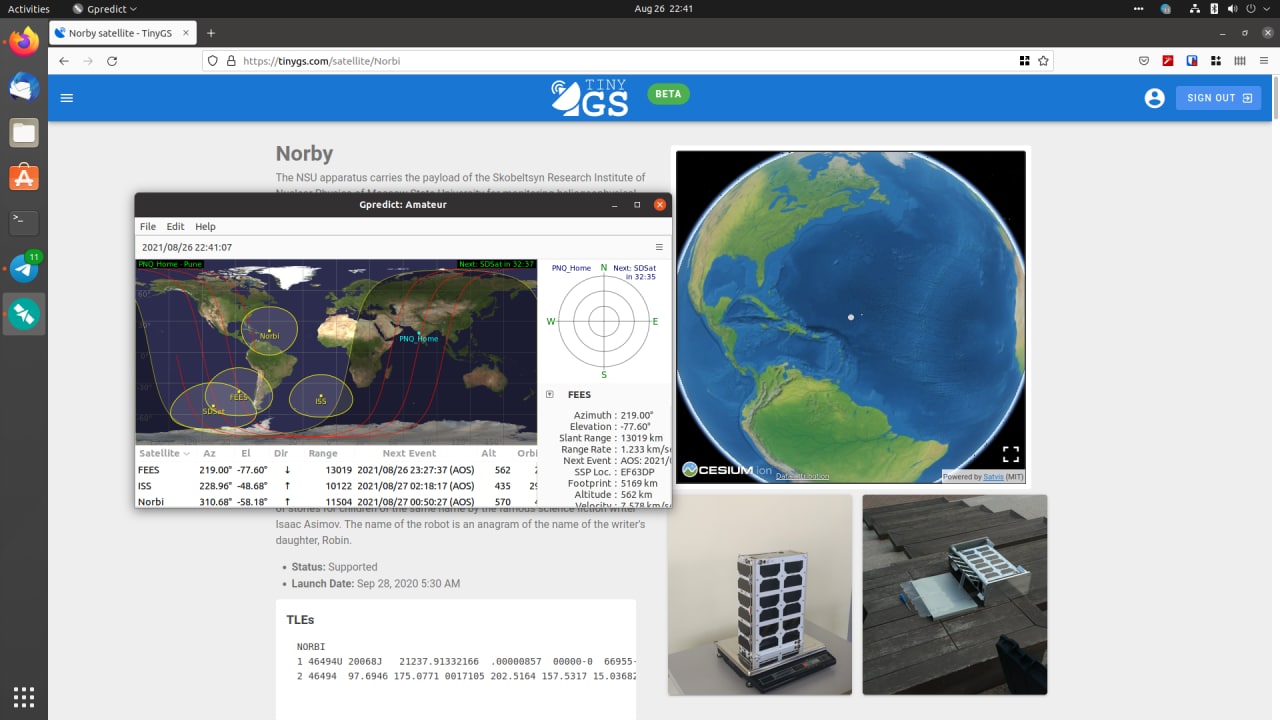Open the Pocket save icon in toolbar
1280x720 pixels.
click(x=1144, y=61)
